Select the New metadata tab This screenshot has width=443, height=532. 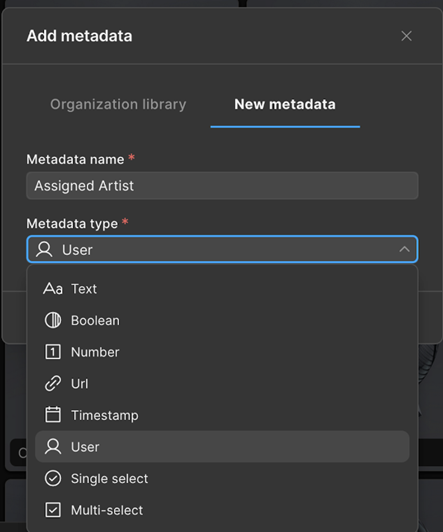tap(285, 104)
